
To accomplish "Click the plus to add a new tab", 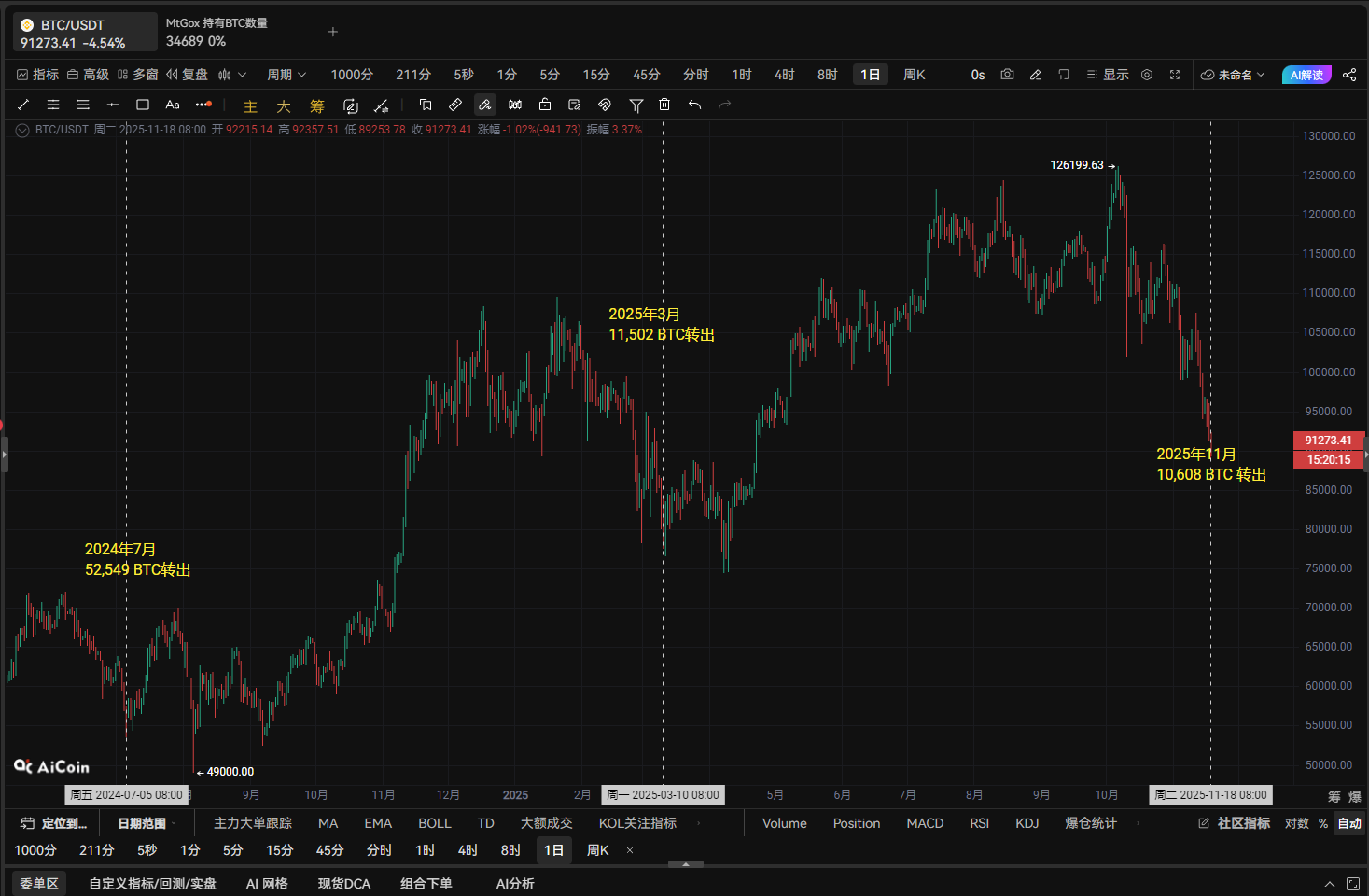I will 333,32.
